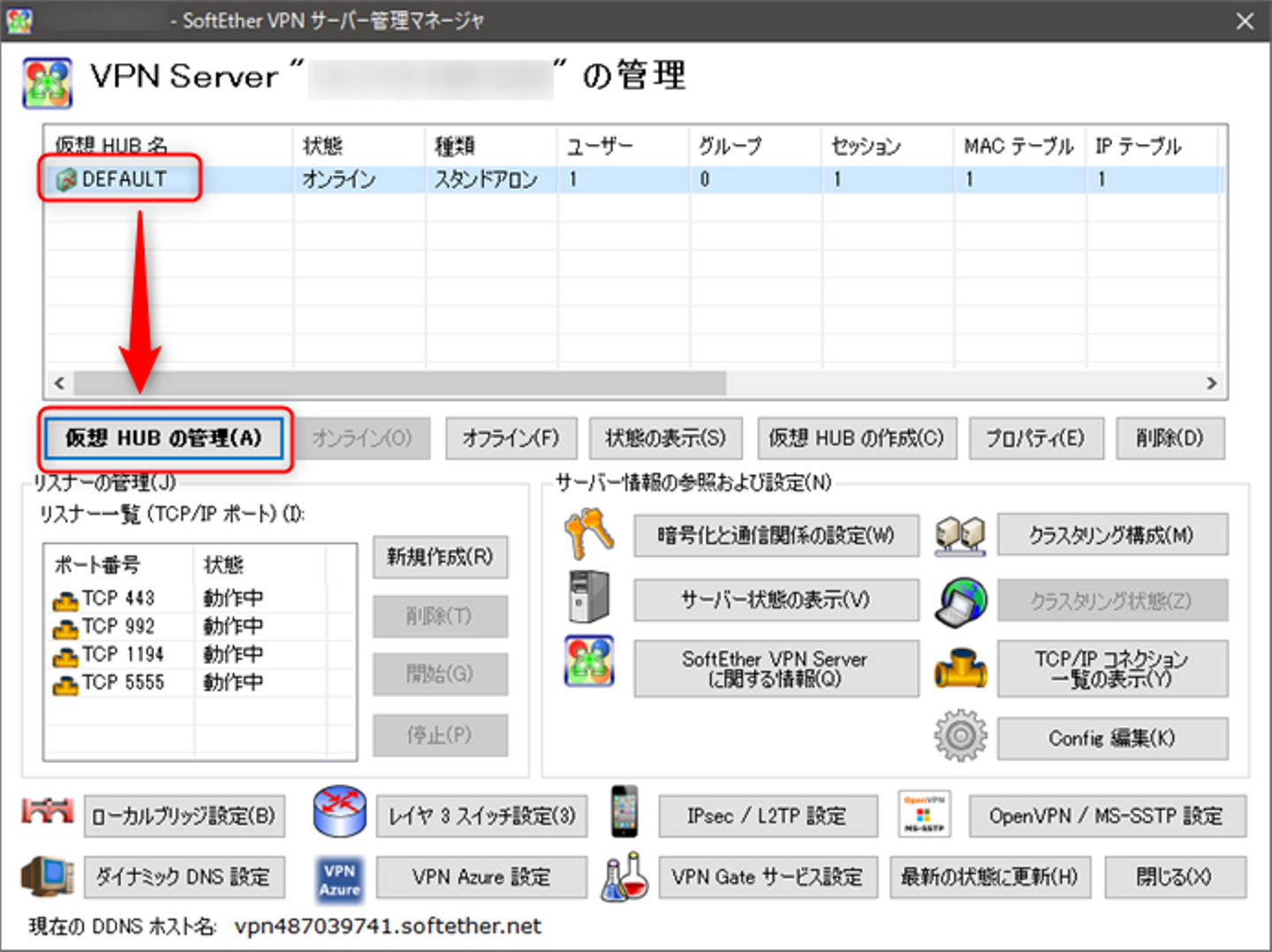Click the グループ column header

point(755,146)
